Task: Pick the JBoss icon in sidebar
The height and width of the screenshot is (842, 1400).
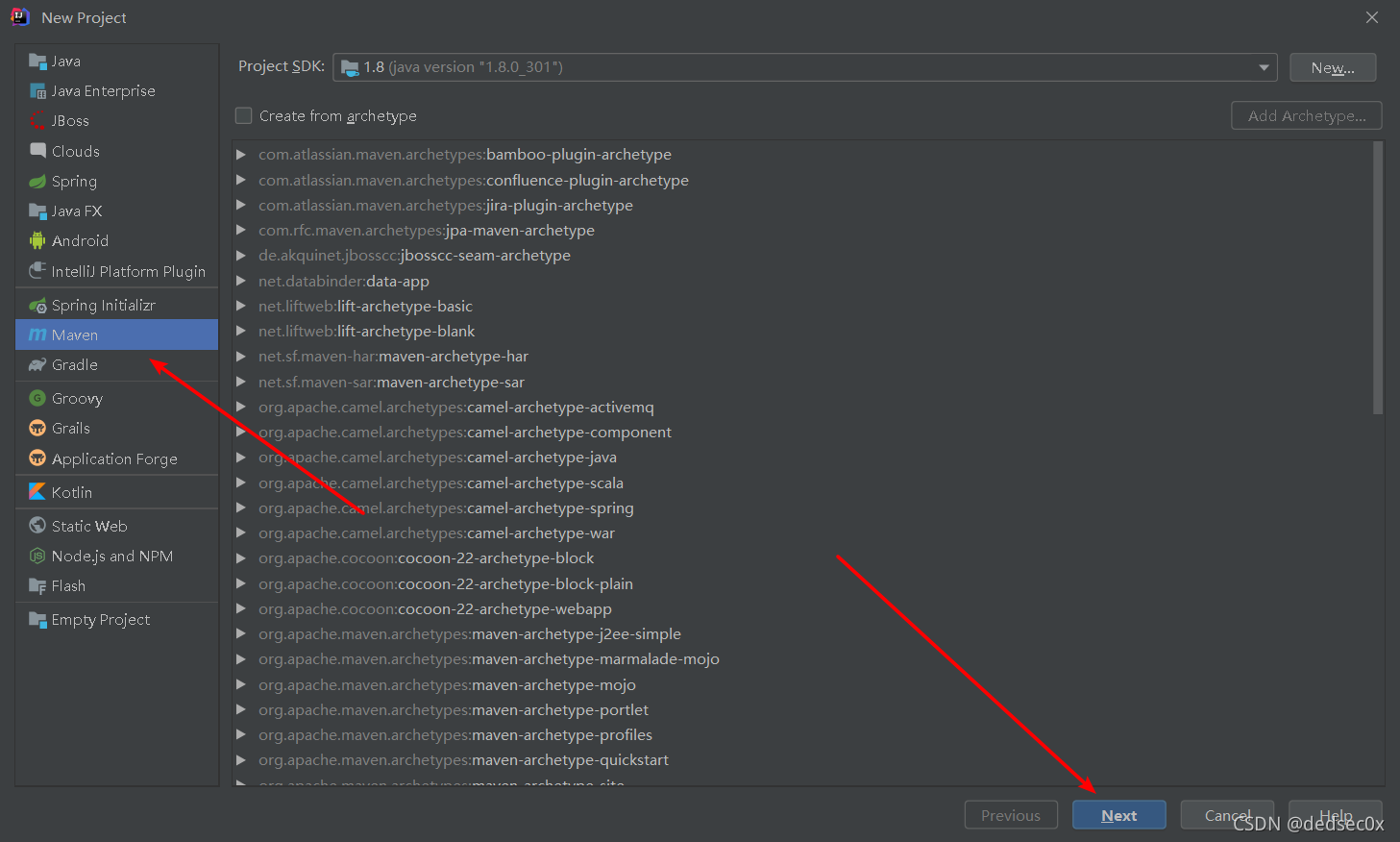Action: 37,121
